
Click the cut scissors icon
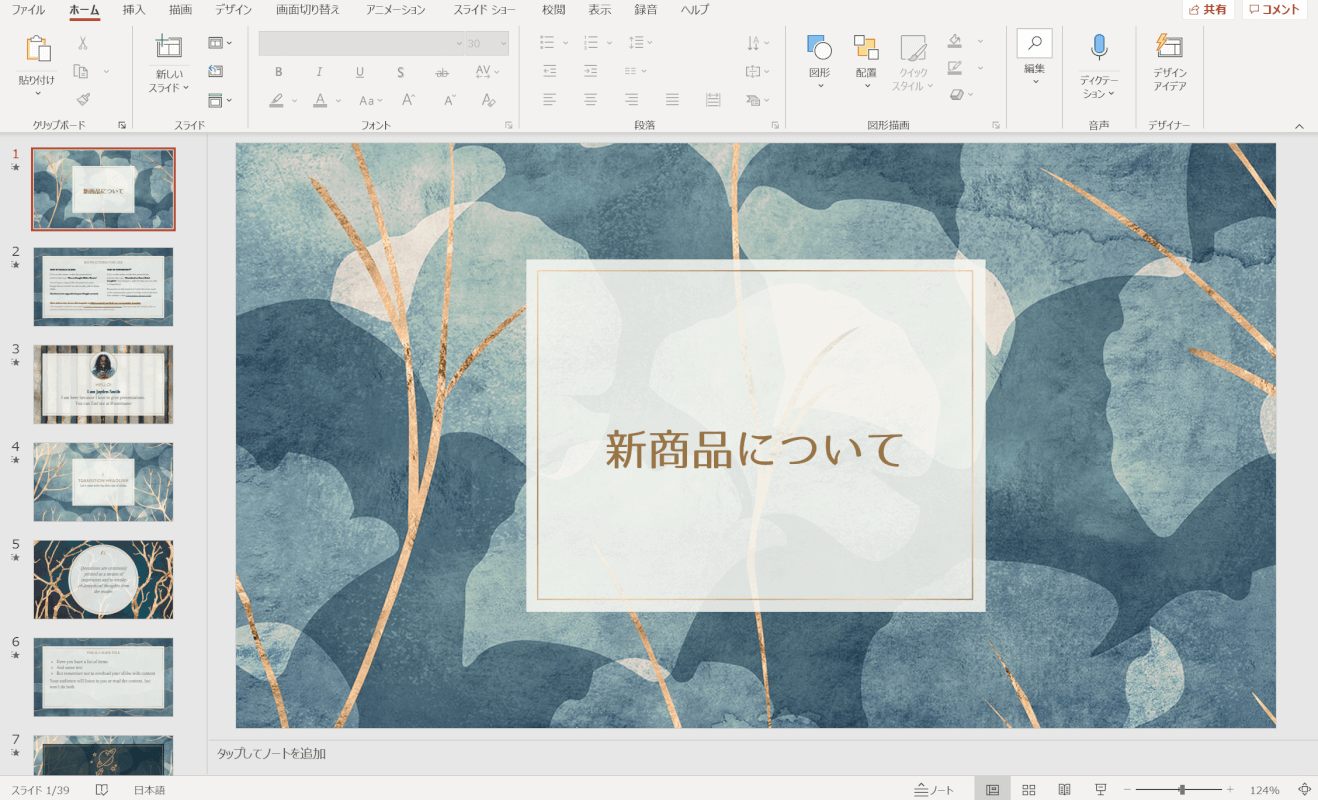(83, 43)
